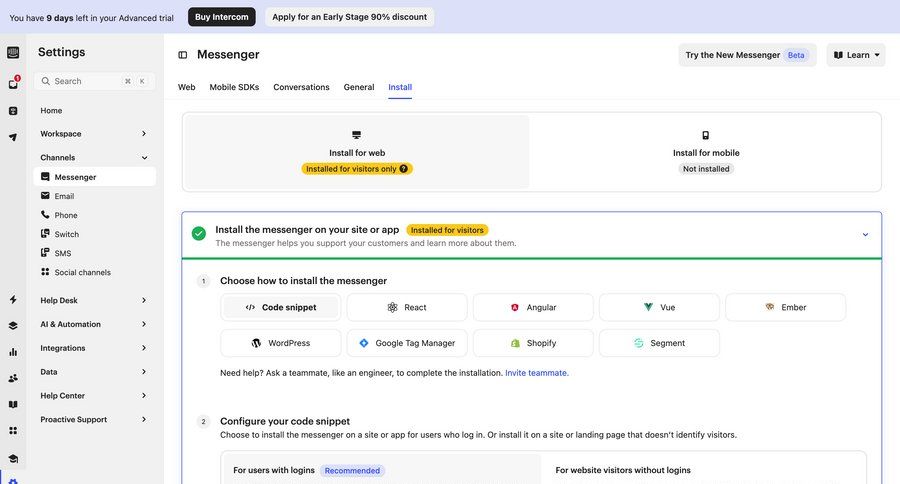The width and height of the screenshot is (900, 484).
Task: Open the App store grid icon
Action: 13,431
